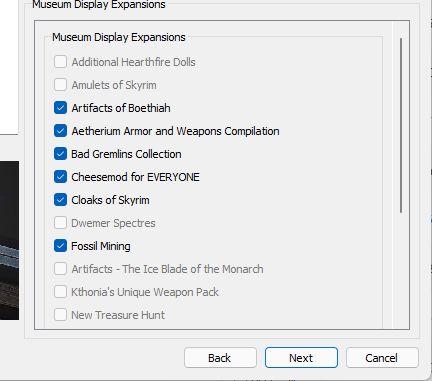Toggle off Cheesemod for EVERYONE
Image resolution: width=432 pixels, height=381 pixels.
(60, 177)
